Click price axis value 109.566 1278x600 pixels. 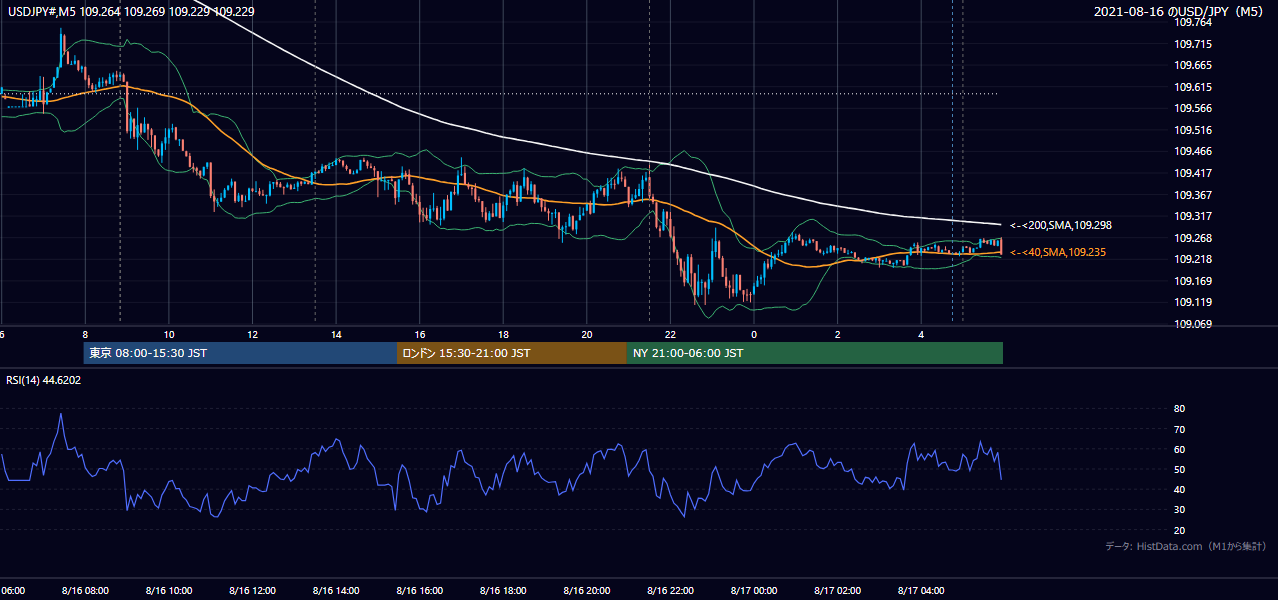coord(1193,108)
